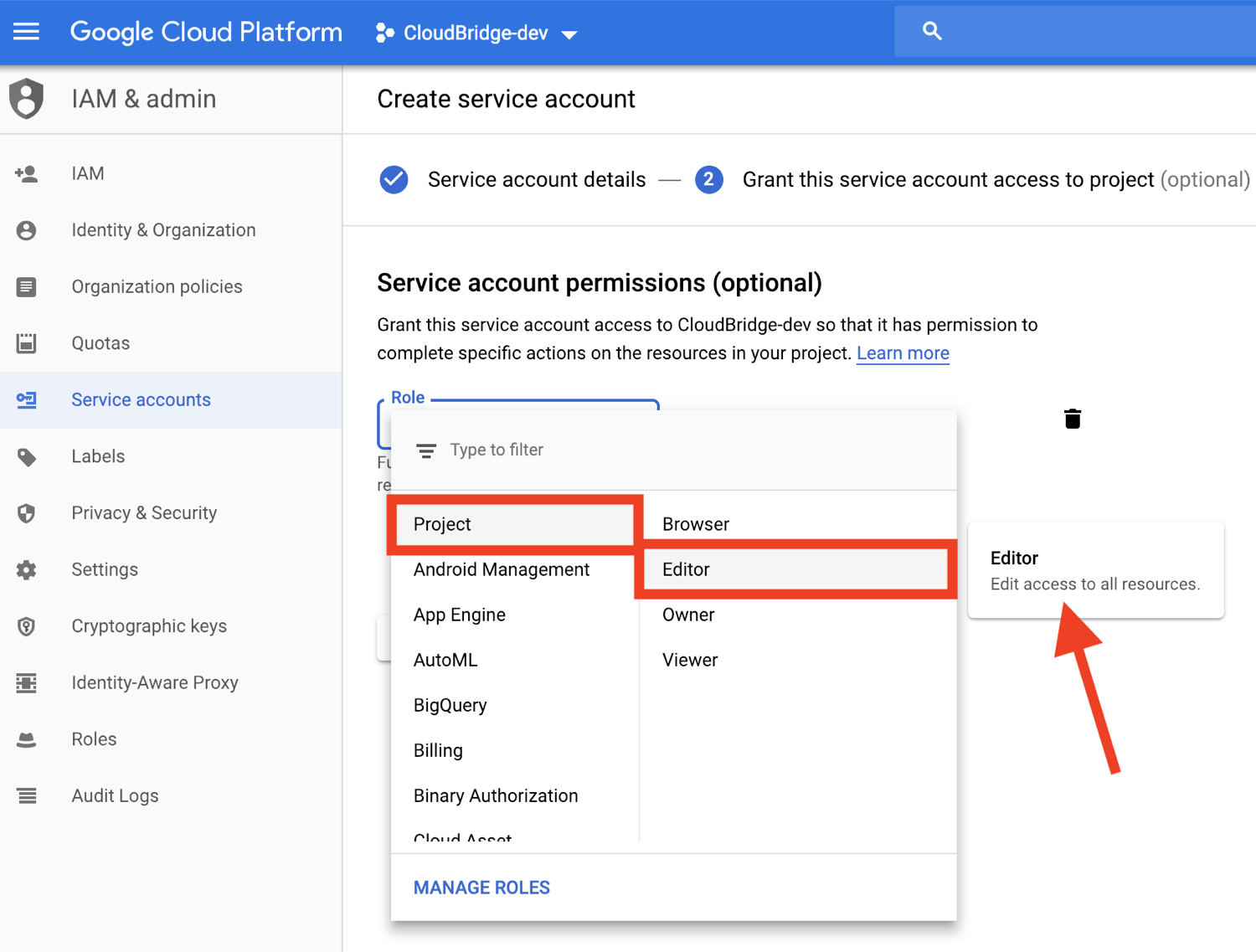The height and width of the screenshot is (952, 1256).
Task: Click the Type to filter field
Action: tap(674, 450)
